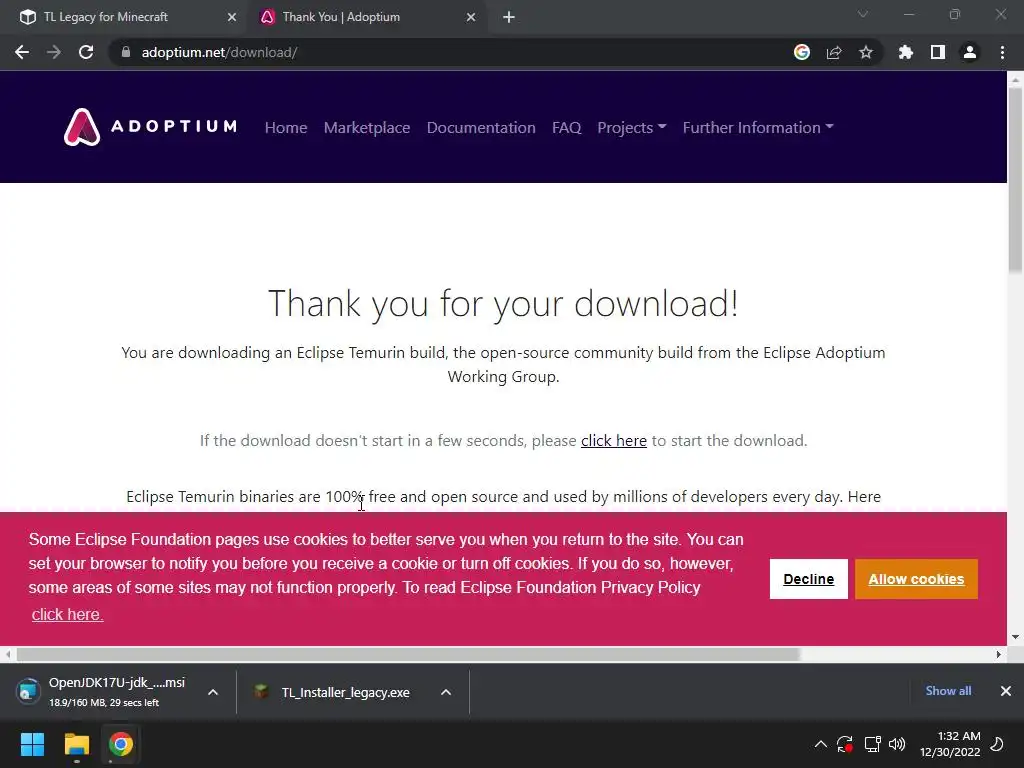Screen dimensions: 1024x768
Task: Click the Chrome taskbar icon
Action: [x=121, y=744]
